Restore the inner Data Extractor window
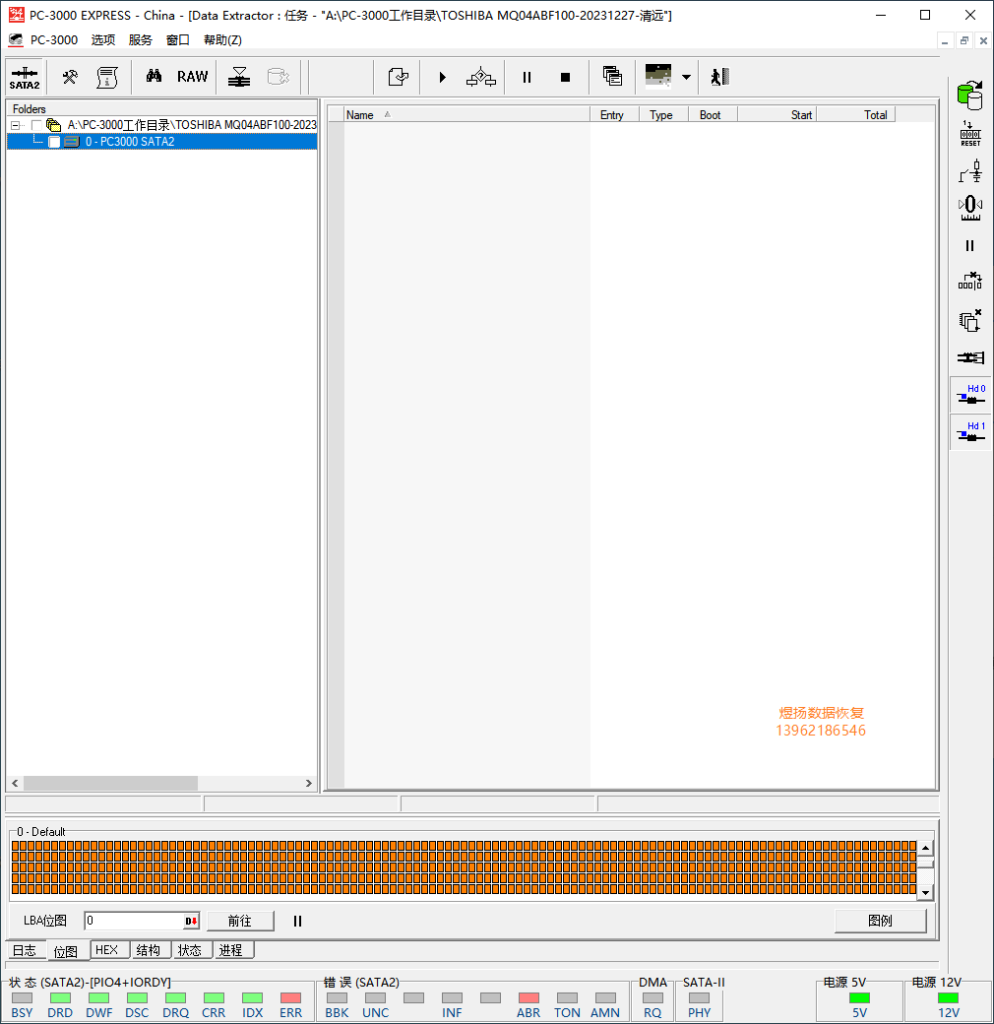The width and height of the screenshot is (994, 1024). click(x=964, y=40)
